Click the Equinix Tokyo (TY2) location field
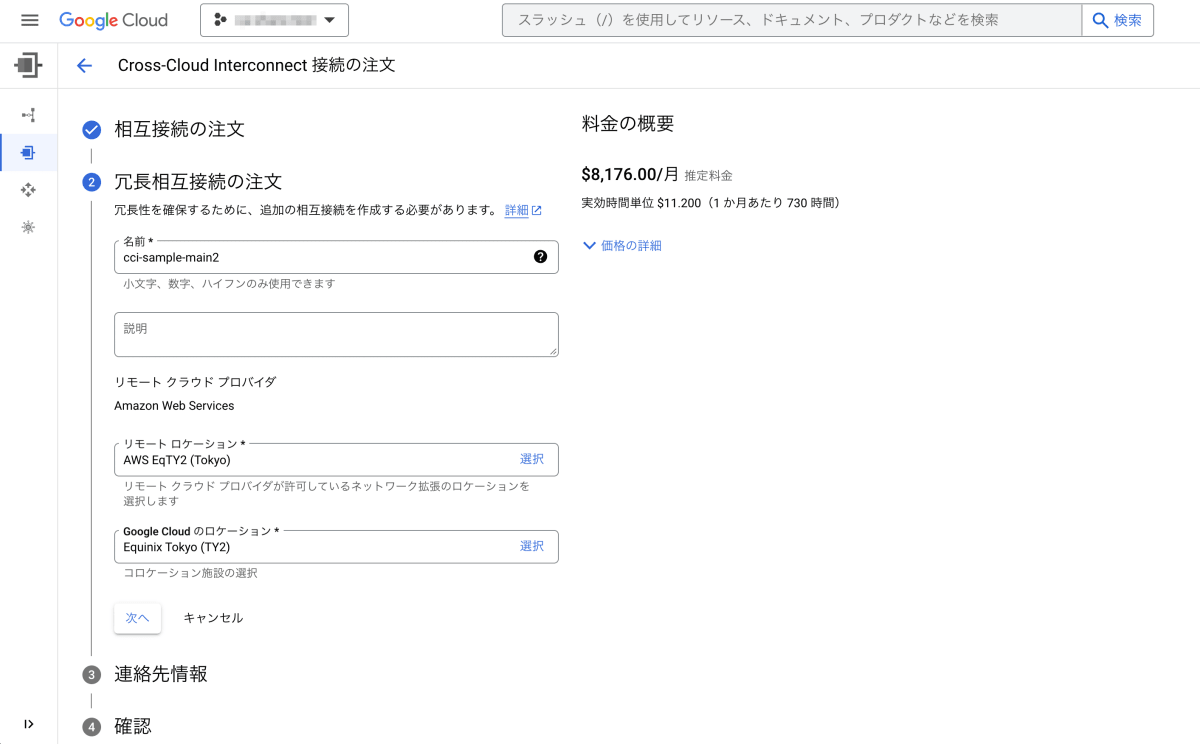This screenshot has width=1200, height=744. pos(336,547)
